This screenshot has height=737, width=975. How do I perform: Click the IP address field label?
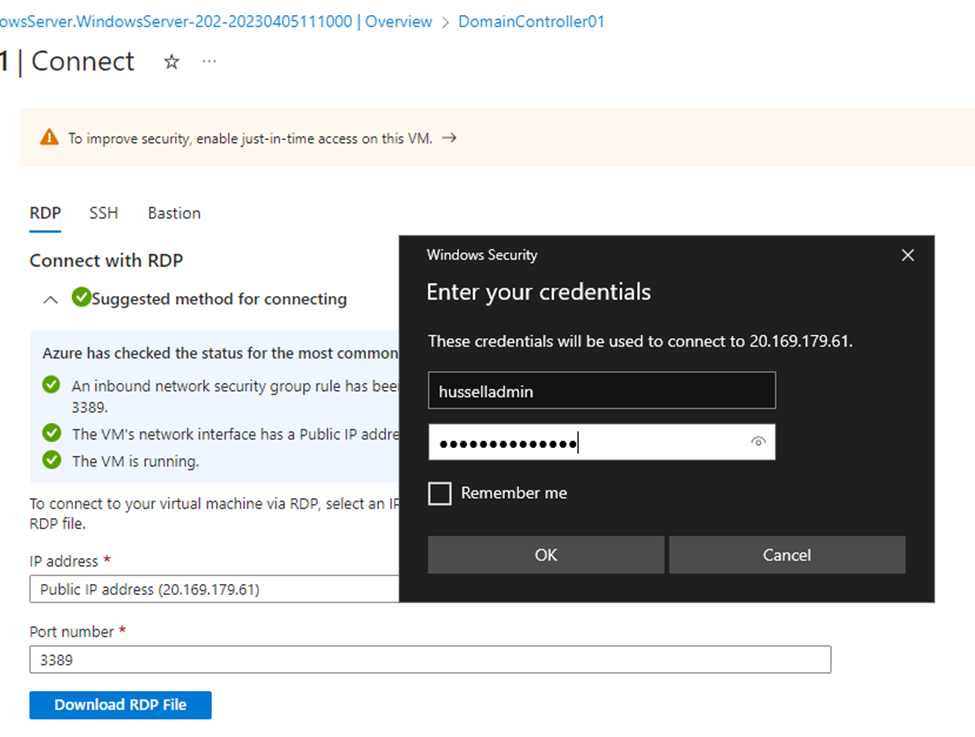click(64, 561)
